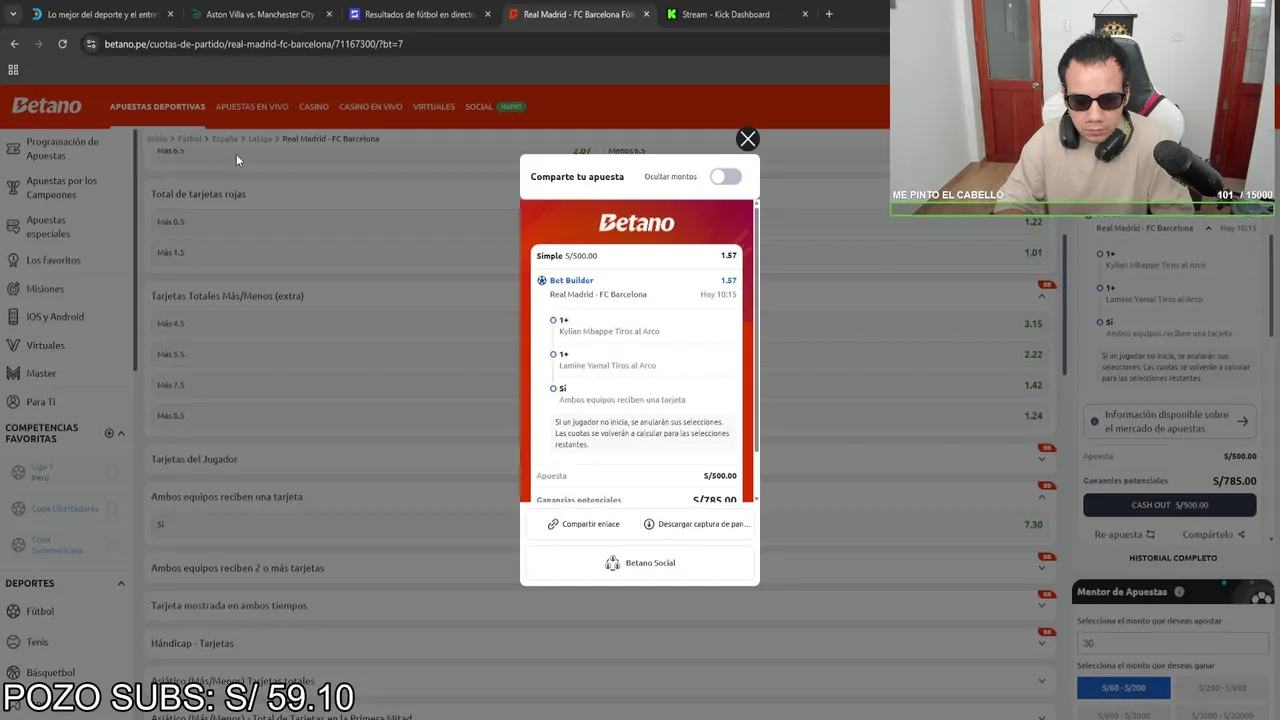Select odds 7.30 for Ambos equipos Sí

pos(1033,525)
